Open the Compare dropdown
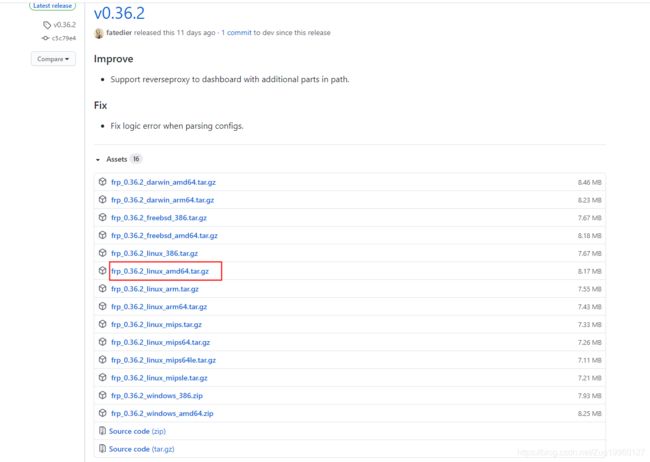Viewport: 650px width, 462px height. coord(53,59)
